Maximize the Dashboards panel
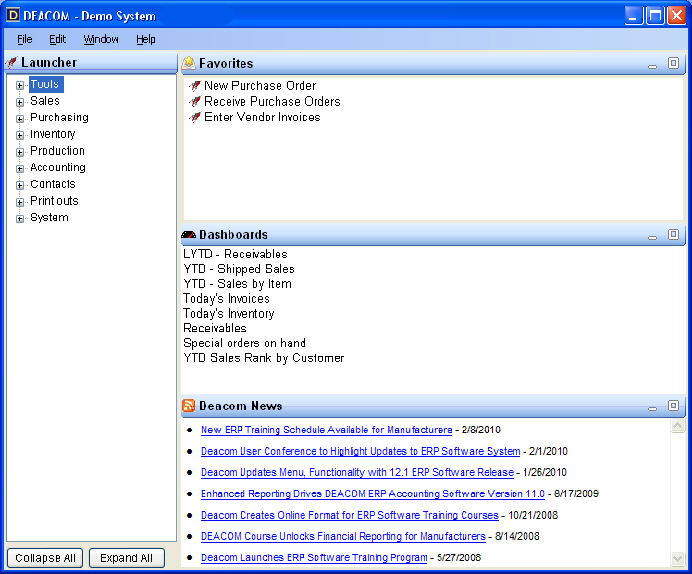Image resolution: width=692 pixels, height=574 pixels. click(x=673, y=235)
